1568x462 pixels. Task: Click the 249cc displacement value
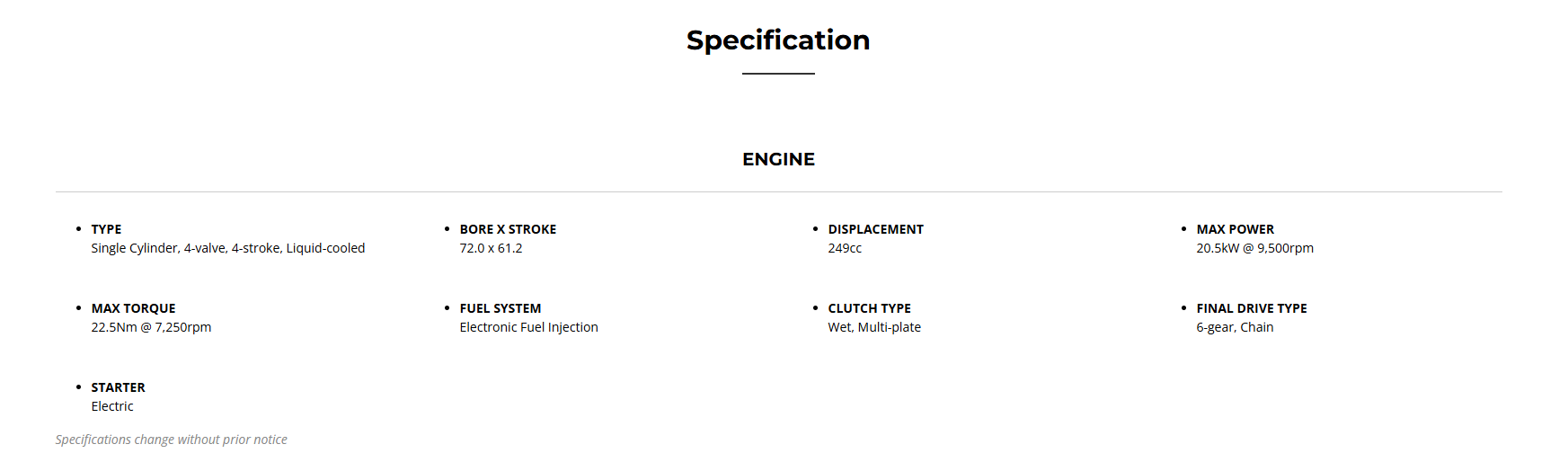pos(845,248)
